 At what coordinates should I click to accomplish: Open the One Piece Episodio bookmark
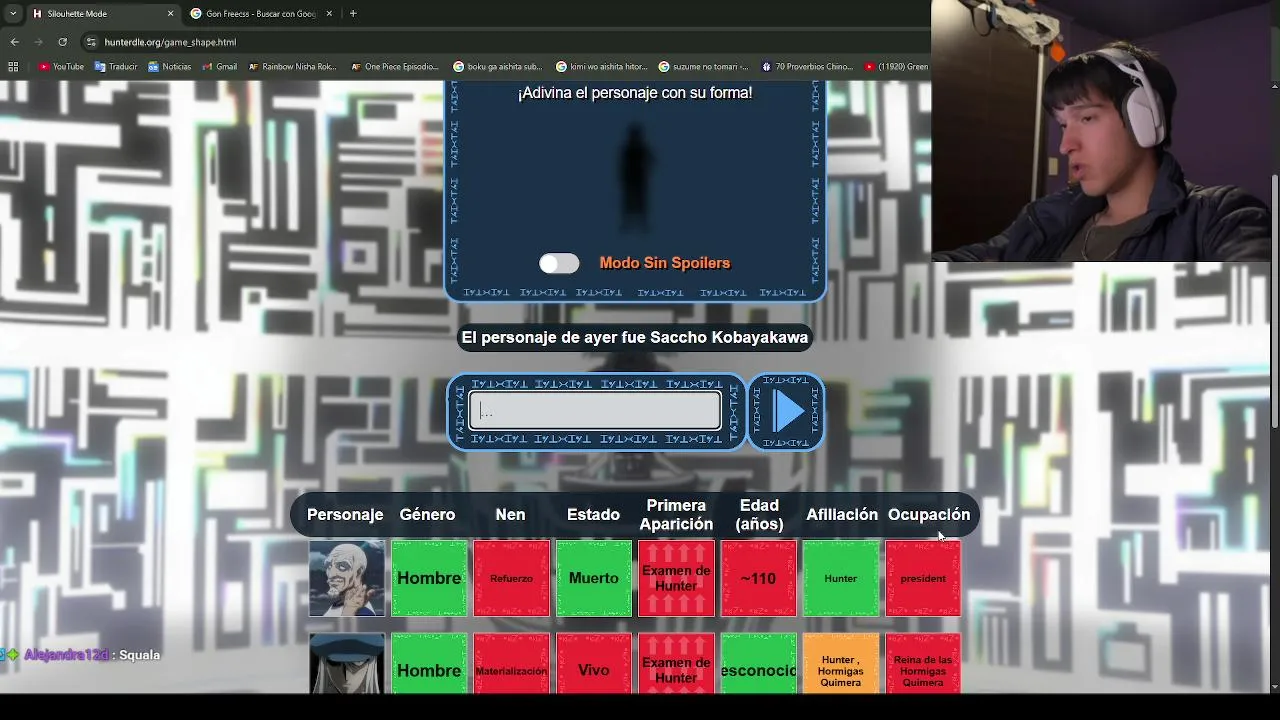coord(394,67)
